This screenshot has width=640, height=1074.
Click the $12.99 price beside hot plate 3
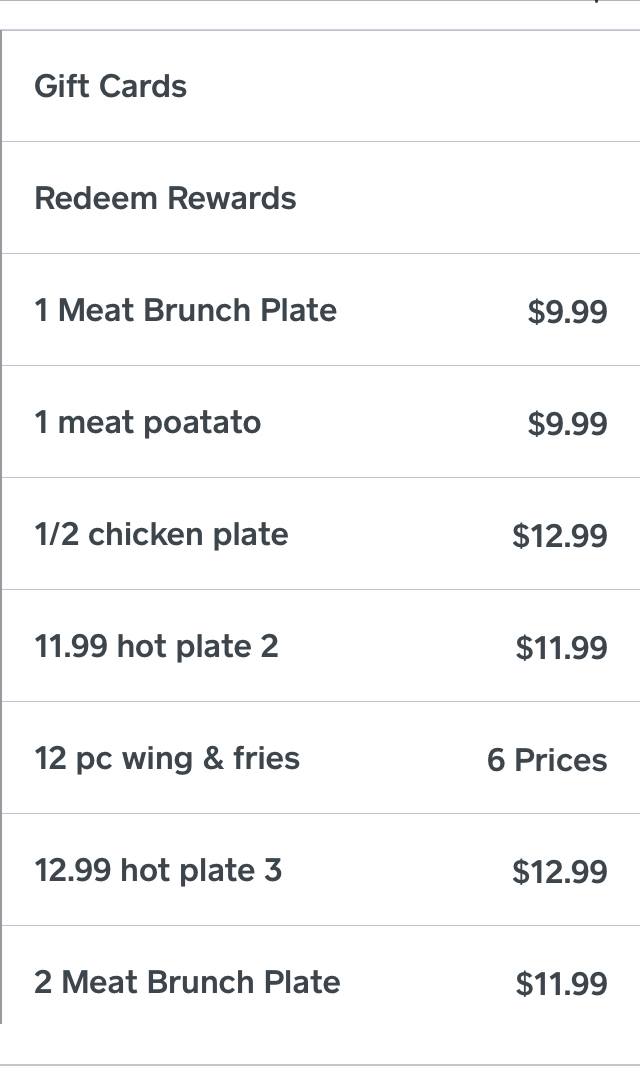point(560,872)
